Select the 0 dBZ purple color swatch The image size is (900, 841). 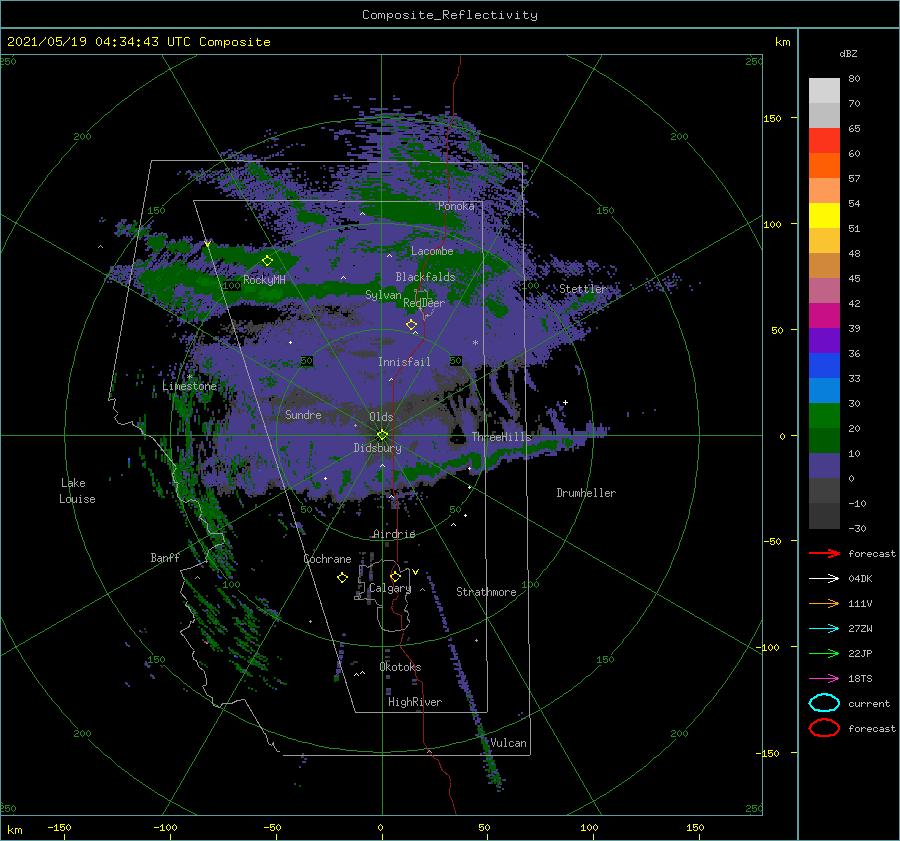point(824,465)
